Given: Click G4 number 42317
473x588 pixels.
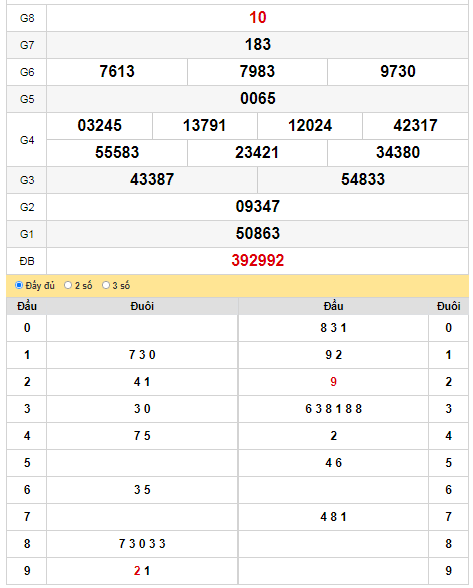Looking at the screenshot, I should point(415,125).
